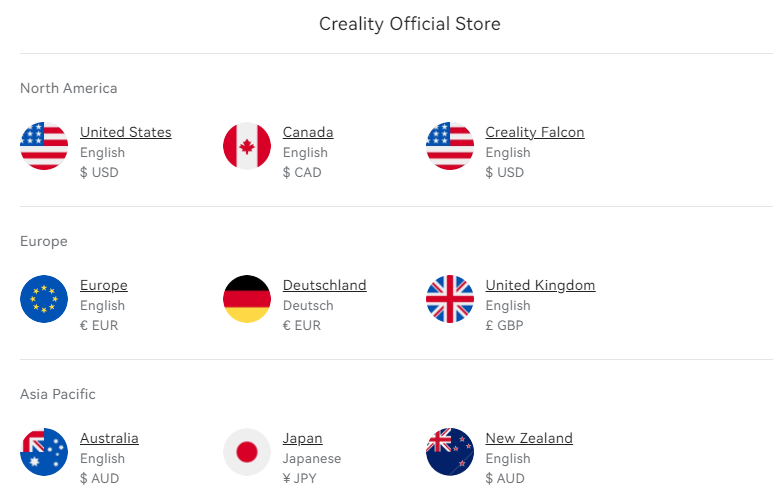Click the Japan flag icon
This screenshot has height=499, width=773.
(x=247, y=452)
